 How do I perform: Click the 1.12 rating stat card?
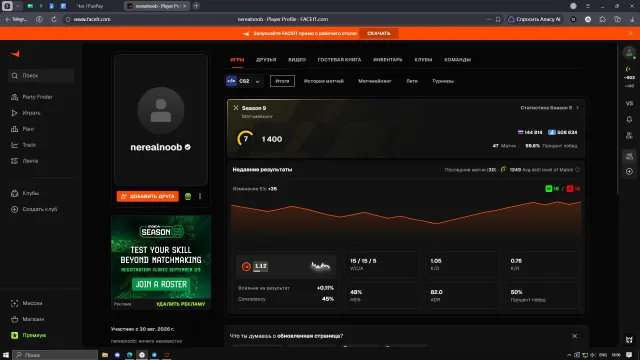point(285,266)
